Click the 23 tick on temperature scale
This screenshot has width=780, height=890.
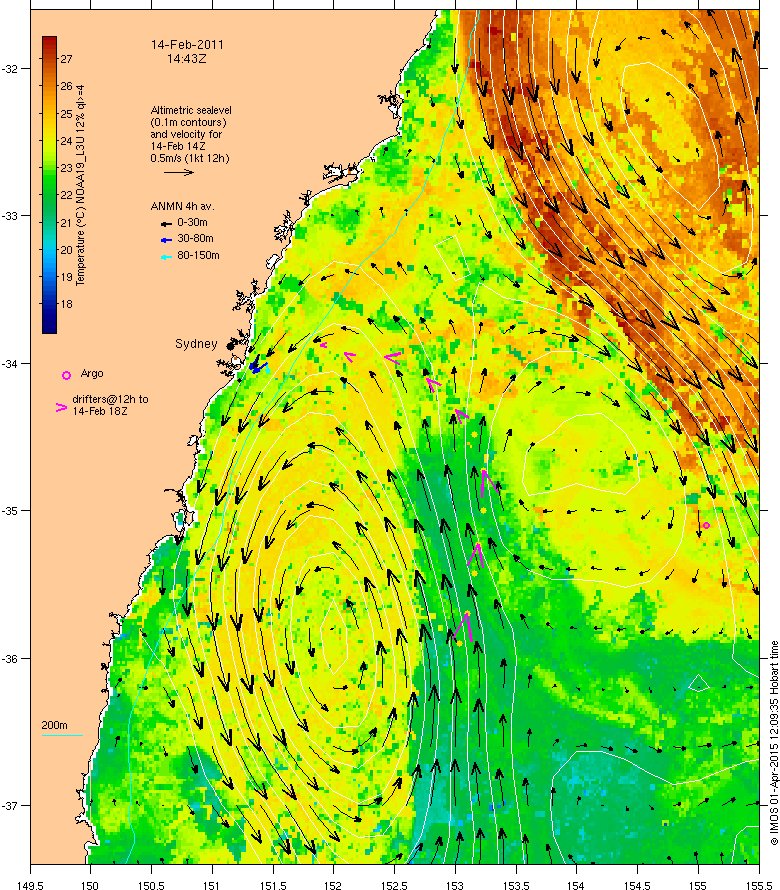tap(66, 168)
